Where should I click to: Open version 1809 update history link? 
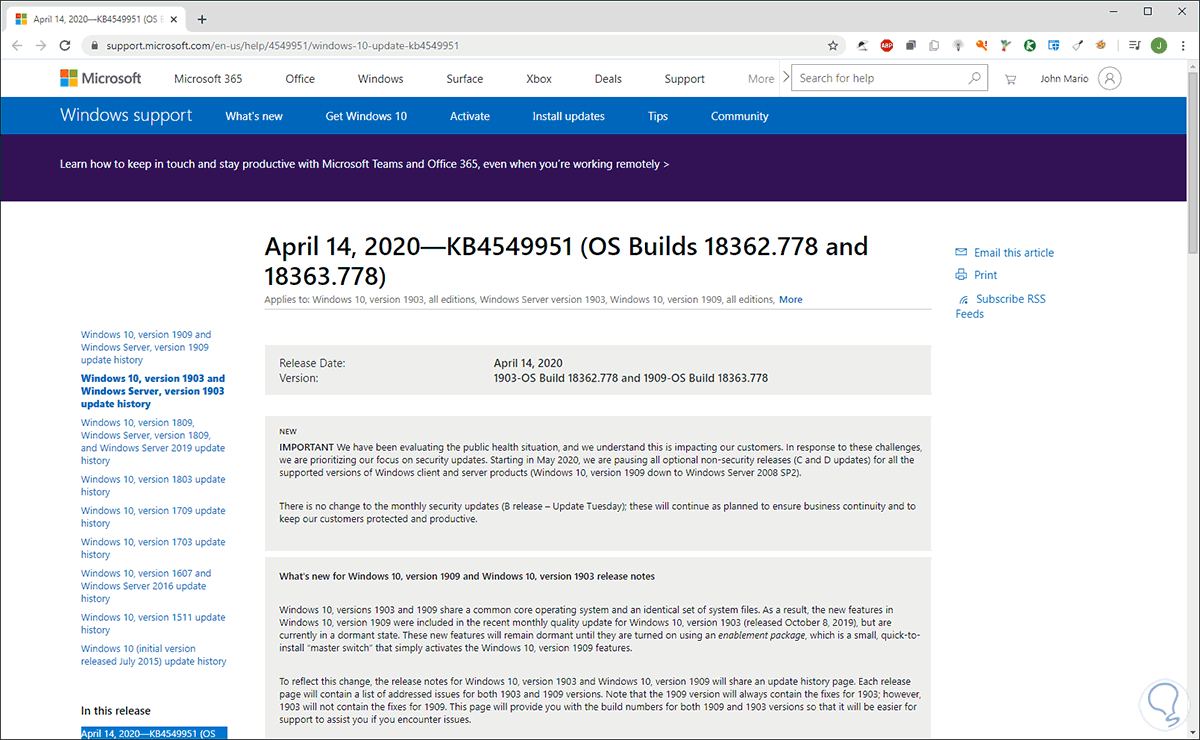point(153,442)
